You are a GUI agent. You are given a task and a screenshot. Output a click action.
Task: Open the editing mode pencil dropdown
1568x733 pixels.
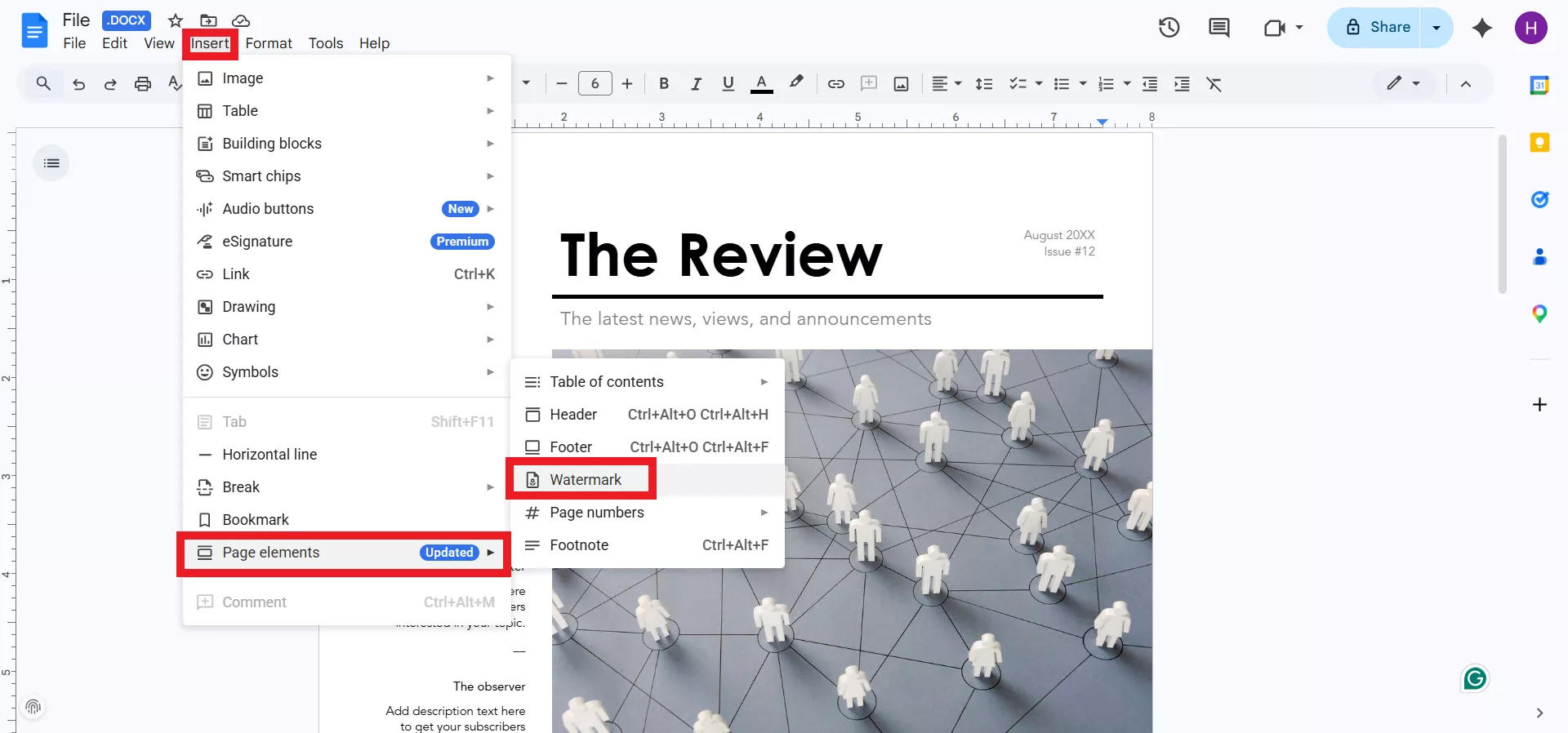(x=1404, y=83)
